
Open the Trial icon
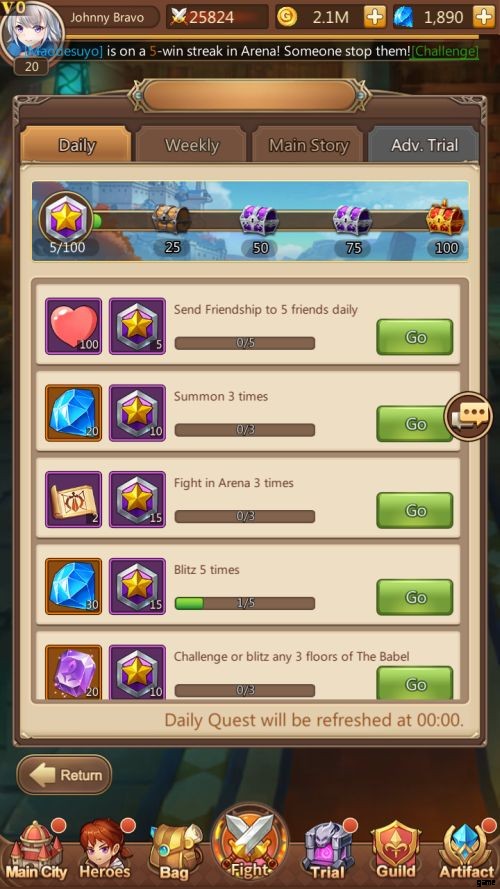point(328,852)
